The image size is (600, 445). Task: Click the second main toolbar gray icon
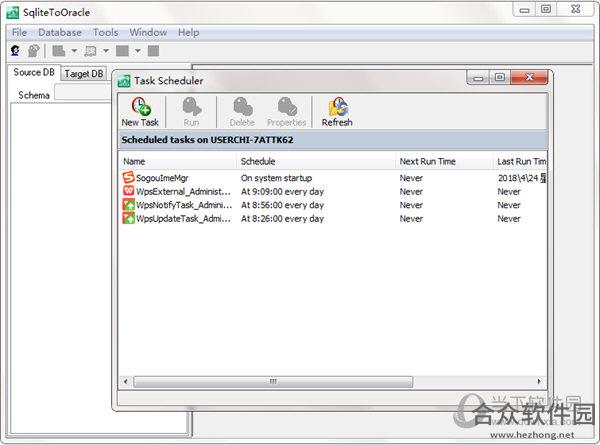click(x=34, y=51)
